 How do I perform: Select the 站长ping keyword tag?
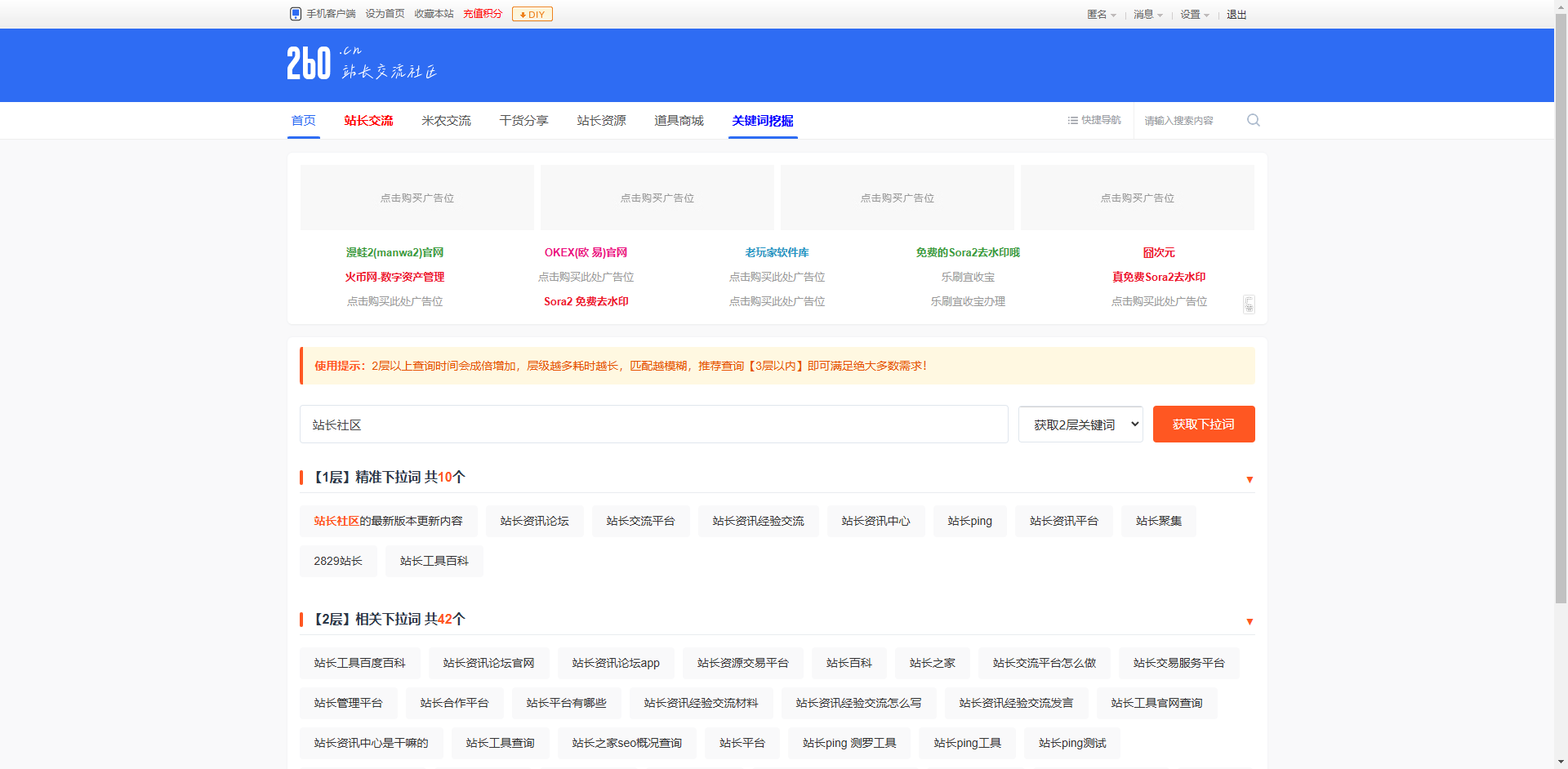pyautogui.click(x=969, y=521)
